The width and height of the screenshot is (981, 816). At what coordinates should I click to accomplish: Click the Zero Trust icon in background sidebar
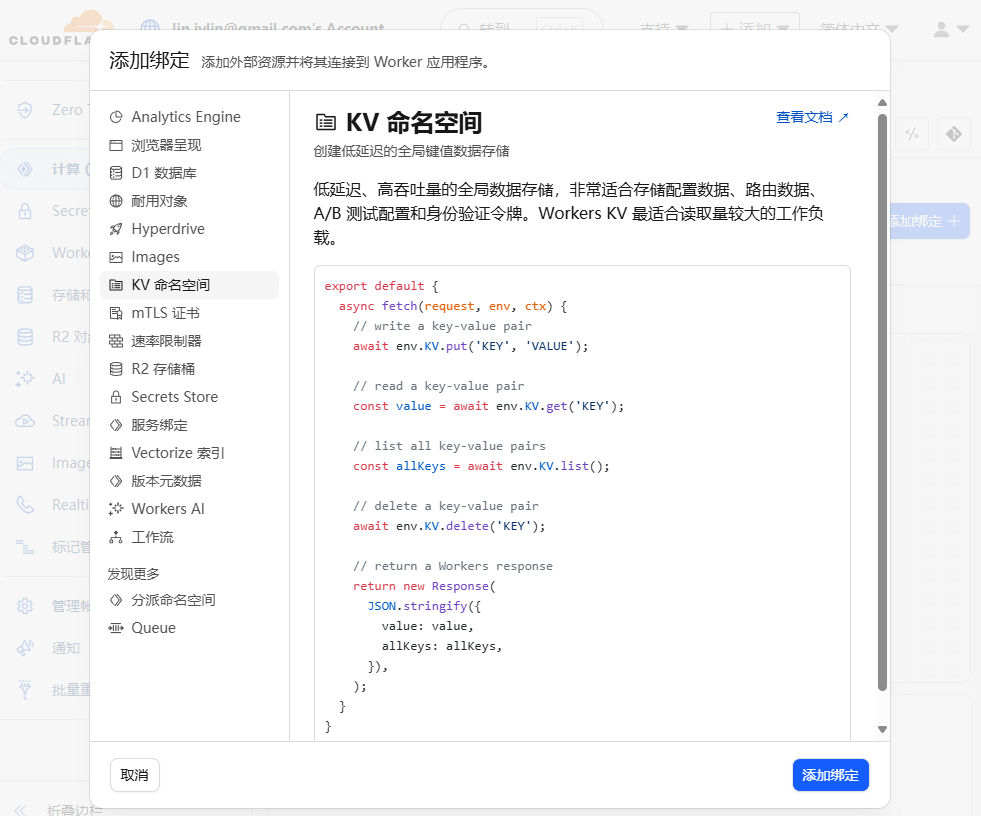click(24, 110)
